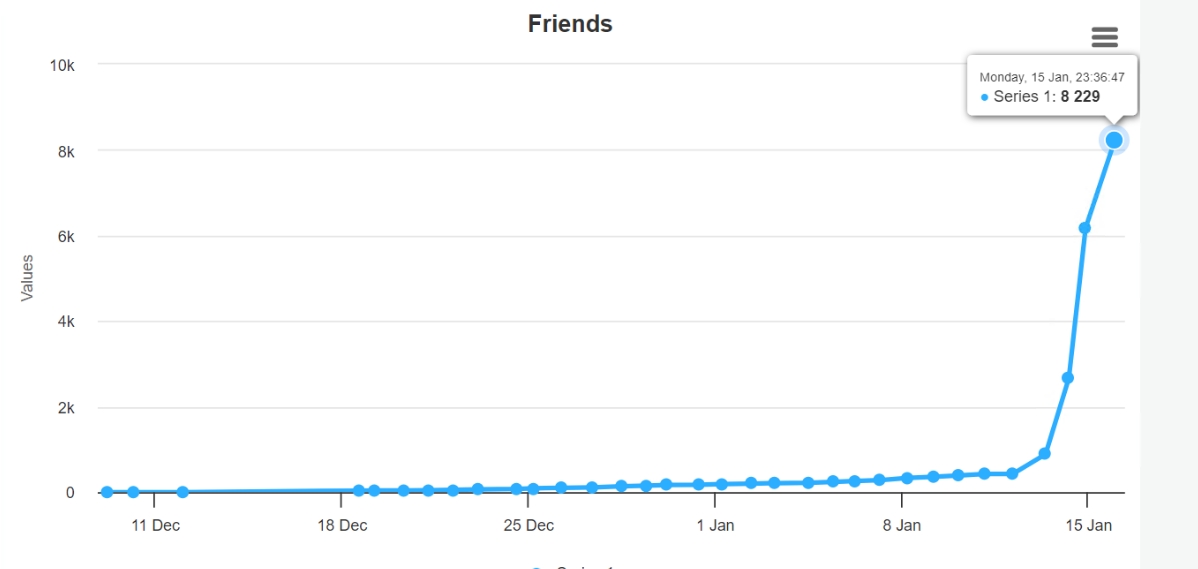
Task: Click the "25 Dec" date label
Action: [x=528, y=525]
